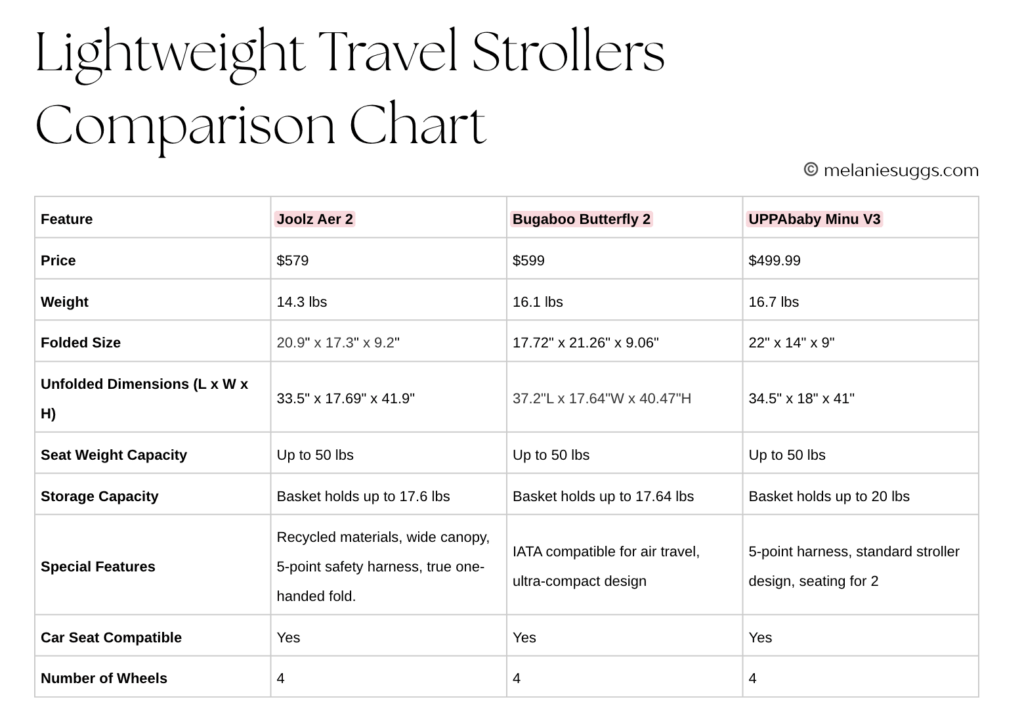Click the UPPAbaby $499.99 price cell
This screenshot has height=712, width=1024.
coord(775,260)
